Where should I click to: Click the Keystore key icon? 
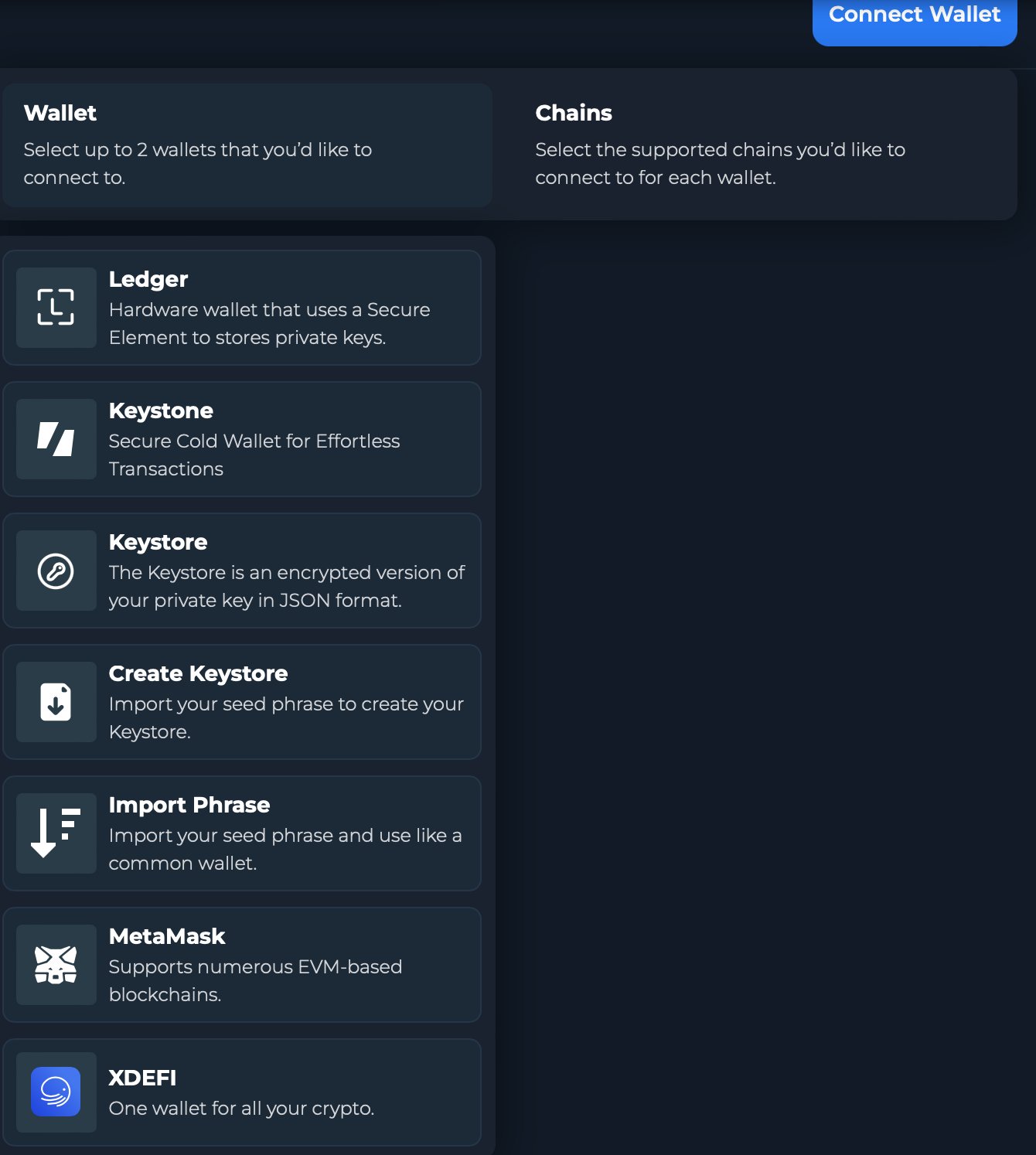click(56, 571)
